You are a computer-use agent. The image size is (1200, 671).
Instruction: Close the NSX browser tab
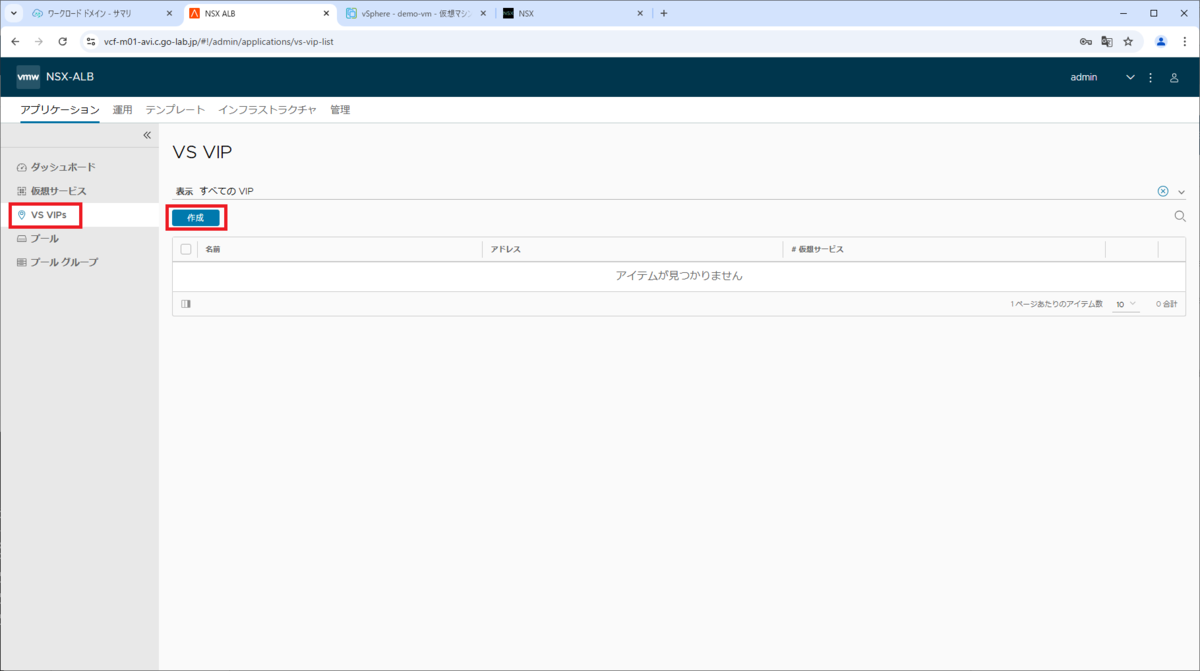click(640, 14)
